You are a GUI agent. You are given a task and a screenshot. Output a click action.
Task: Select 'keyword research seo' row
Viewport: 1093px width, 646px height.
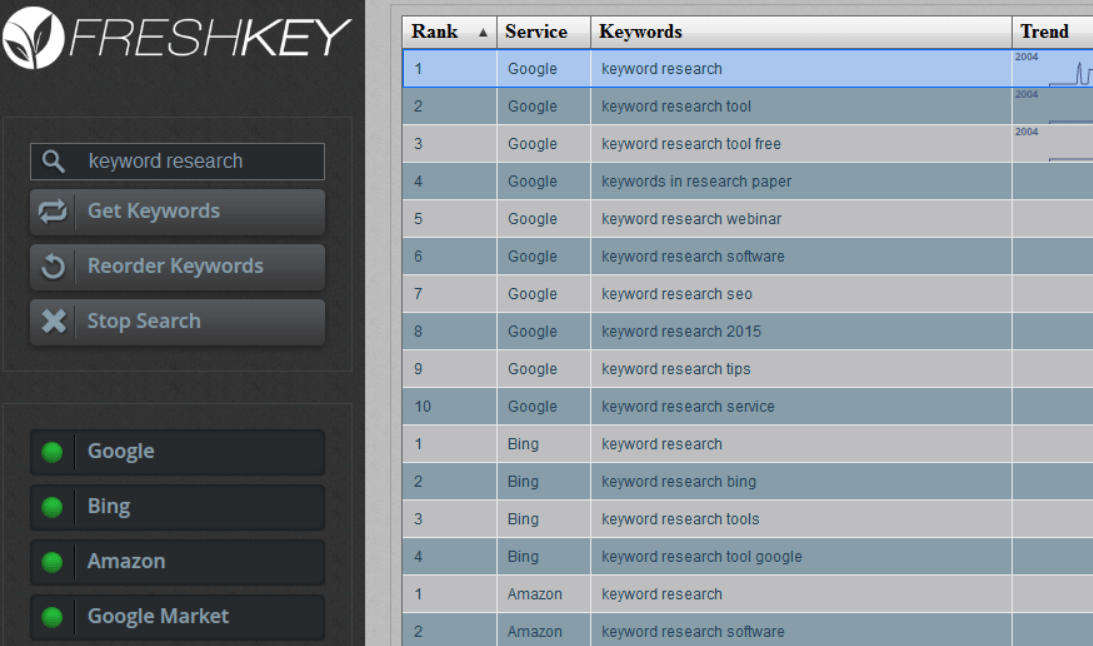tap(747, 294)
